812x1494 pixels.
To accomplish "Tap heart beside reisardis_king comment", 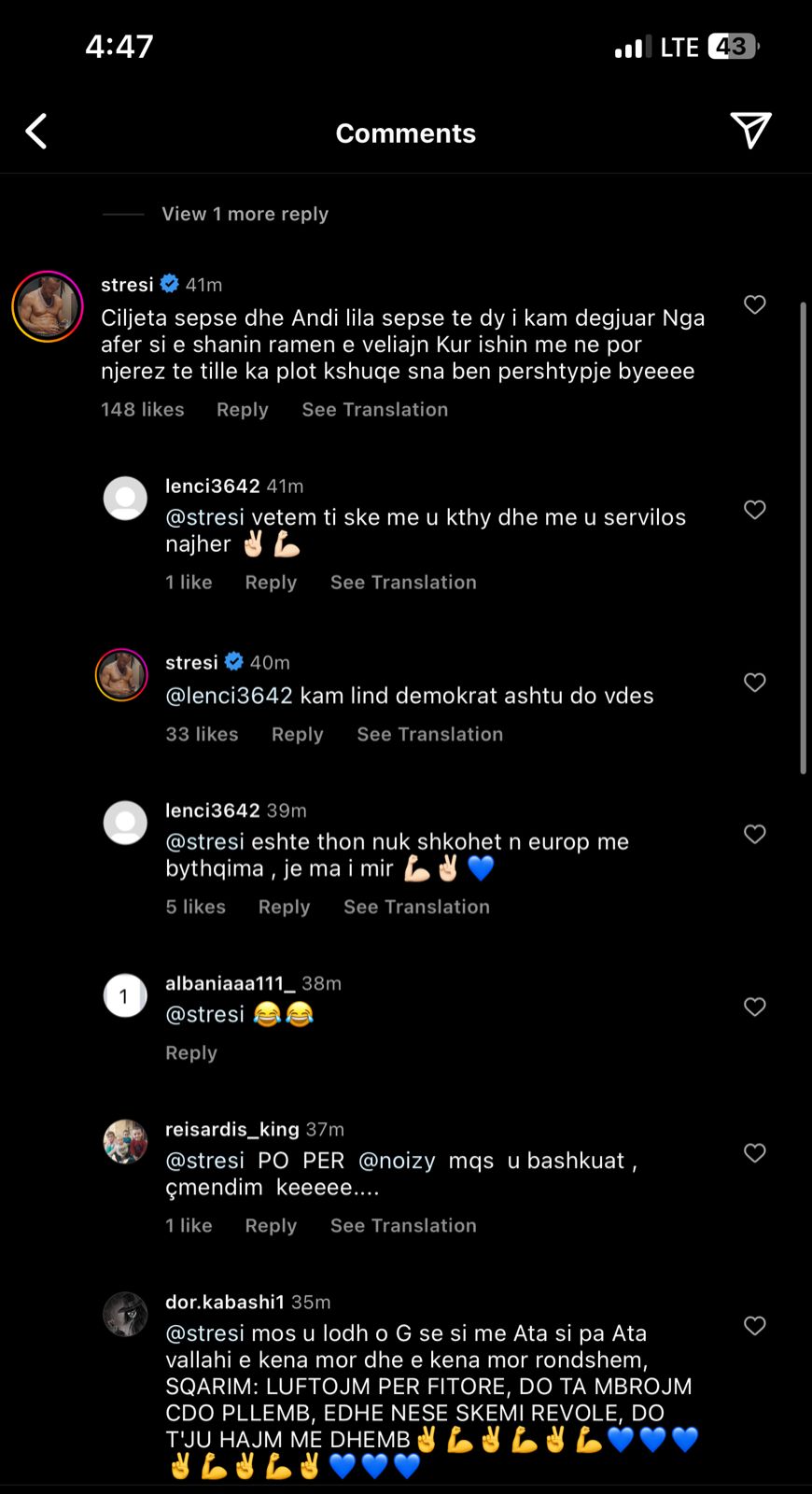I will coord(754,1153).
